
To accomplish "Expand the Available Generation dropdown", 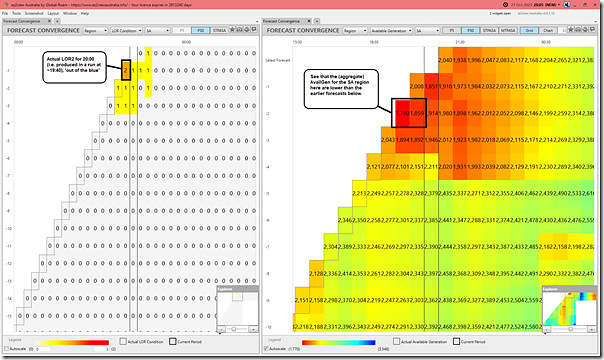I will tap(391, 30).
